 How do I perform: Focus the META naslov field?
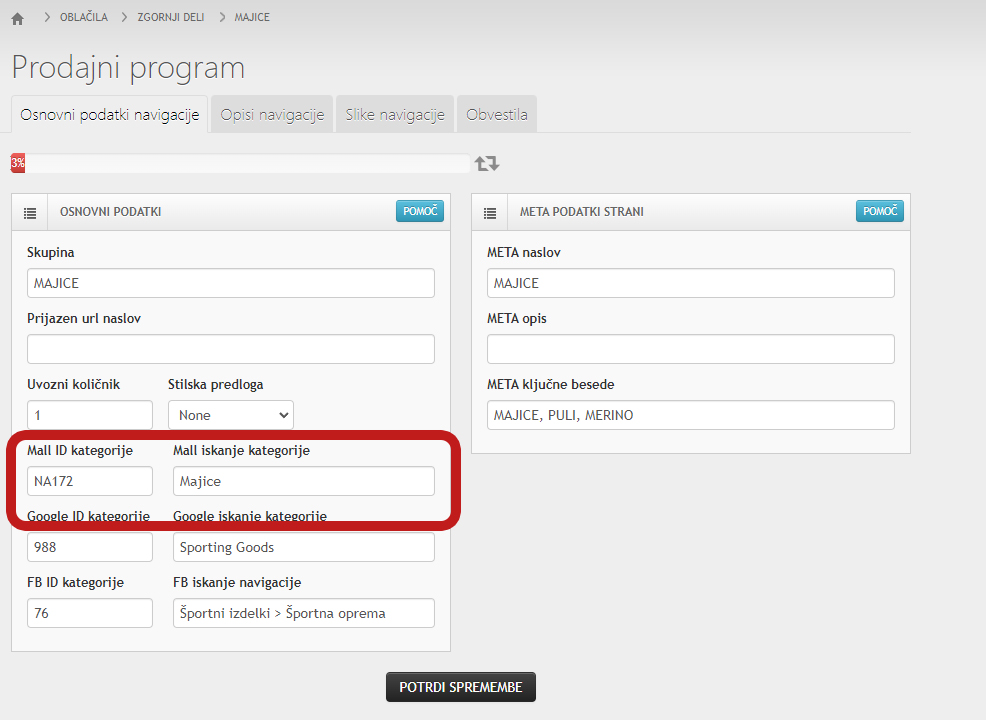click(690, 283)
